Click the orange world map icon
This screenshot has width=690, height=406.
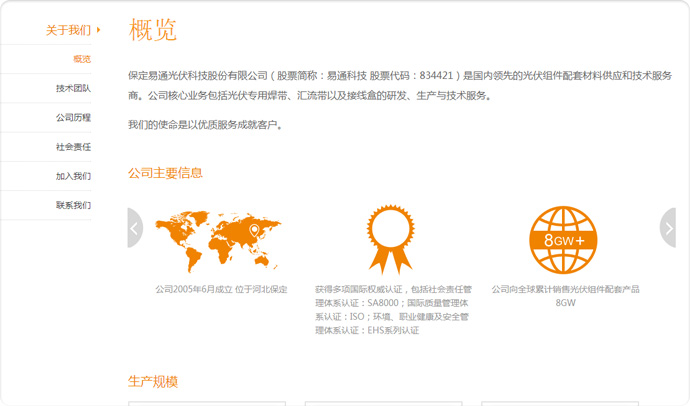tap(218, 241)
